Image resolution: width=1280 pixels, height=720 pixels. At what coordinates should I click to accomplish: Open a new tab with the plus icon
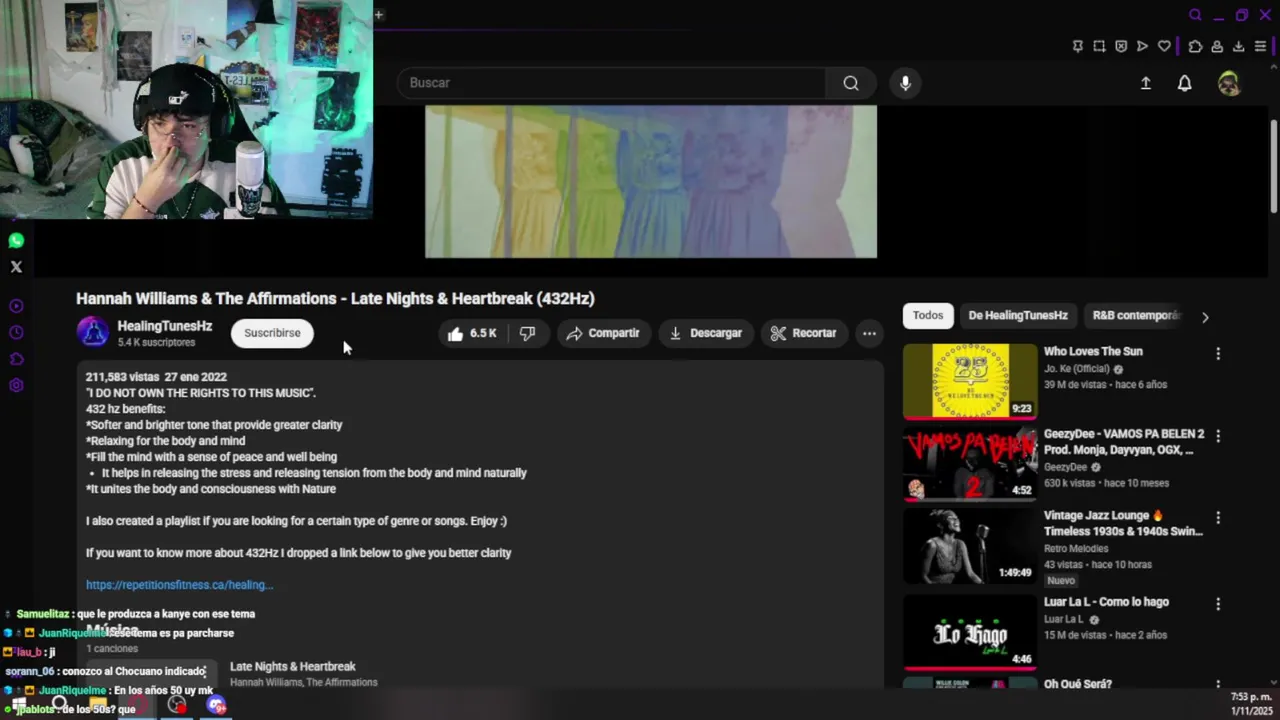[379, 14]
